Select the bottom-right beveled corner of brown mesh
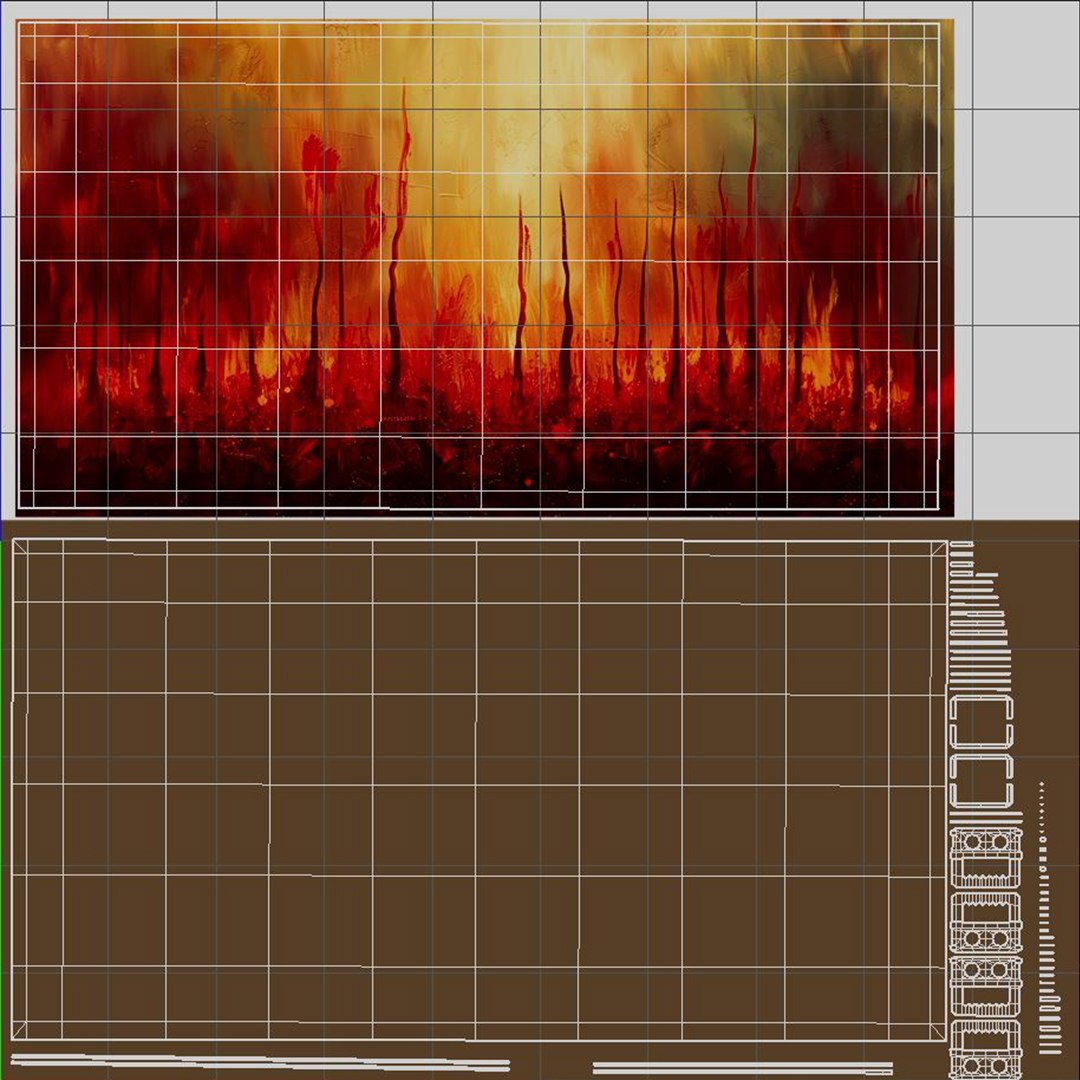1080x1080 pixels. point(937,1032)
